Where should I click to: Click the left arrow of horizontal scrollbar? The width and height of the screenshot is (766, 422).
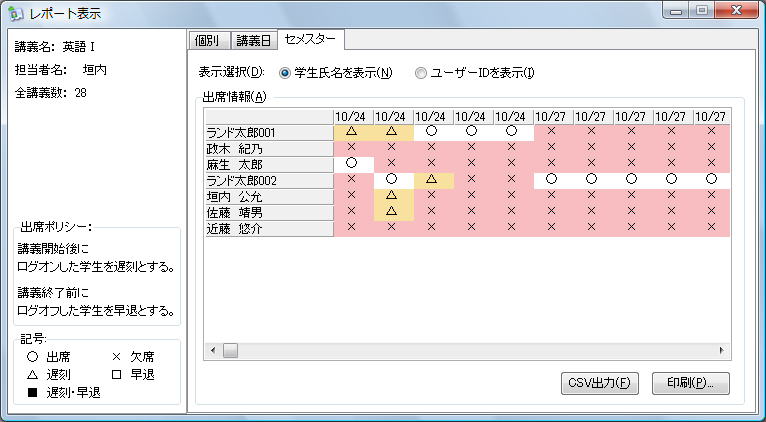click(213, 350)
